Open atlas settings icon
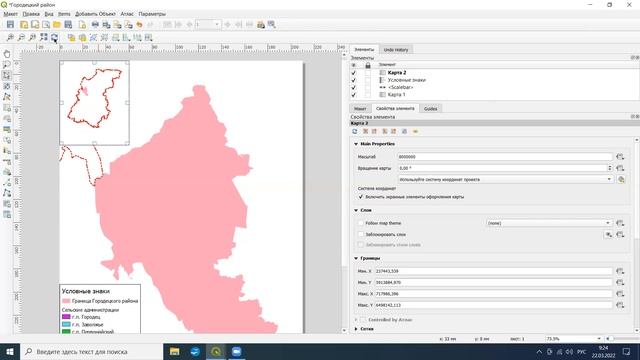Screen dimensions: 640x360 point(271,25)
